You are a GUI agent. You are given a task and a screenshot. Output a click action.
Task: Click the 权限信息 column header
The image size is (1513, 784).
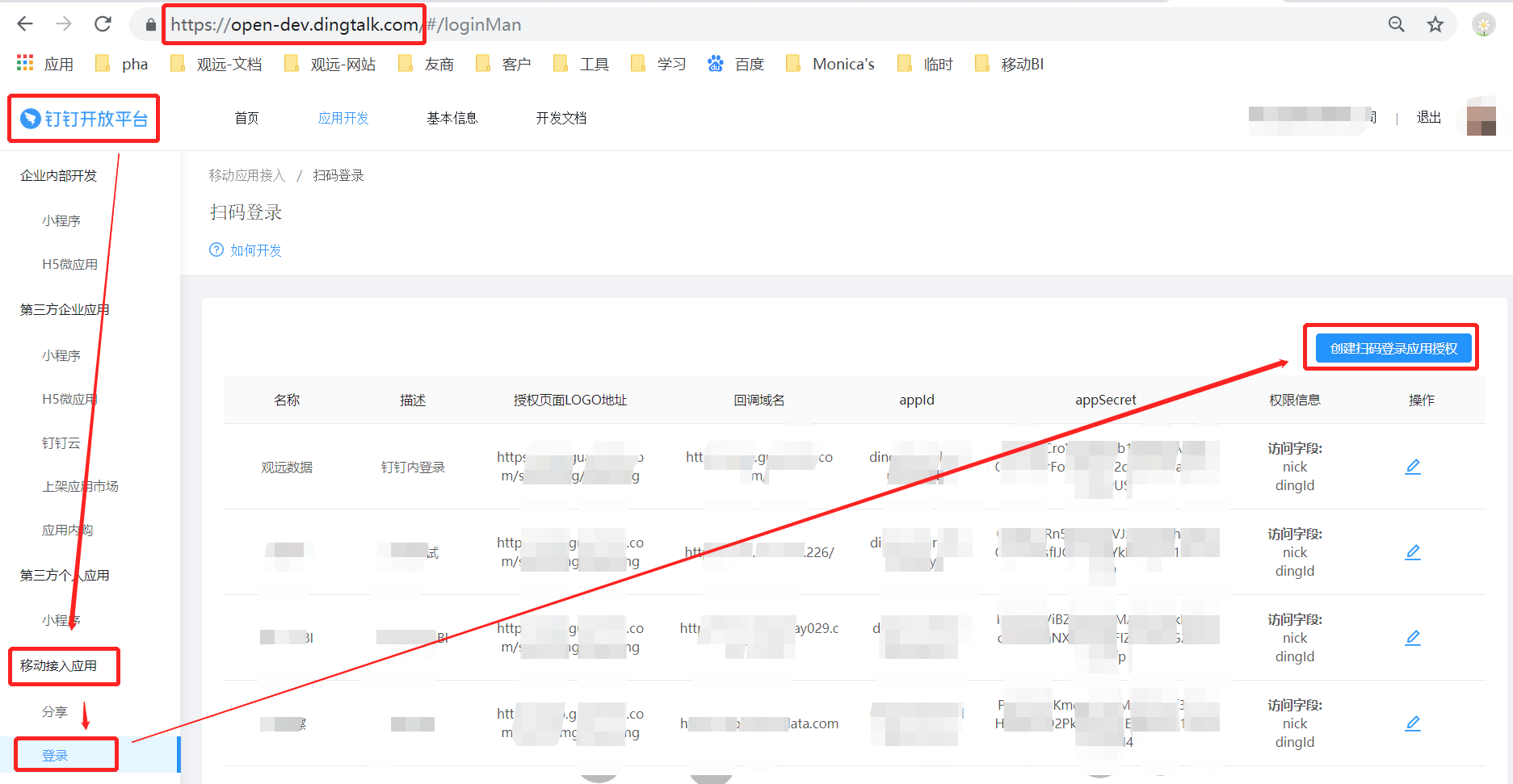click(x=1295, y=400)
